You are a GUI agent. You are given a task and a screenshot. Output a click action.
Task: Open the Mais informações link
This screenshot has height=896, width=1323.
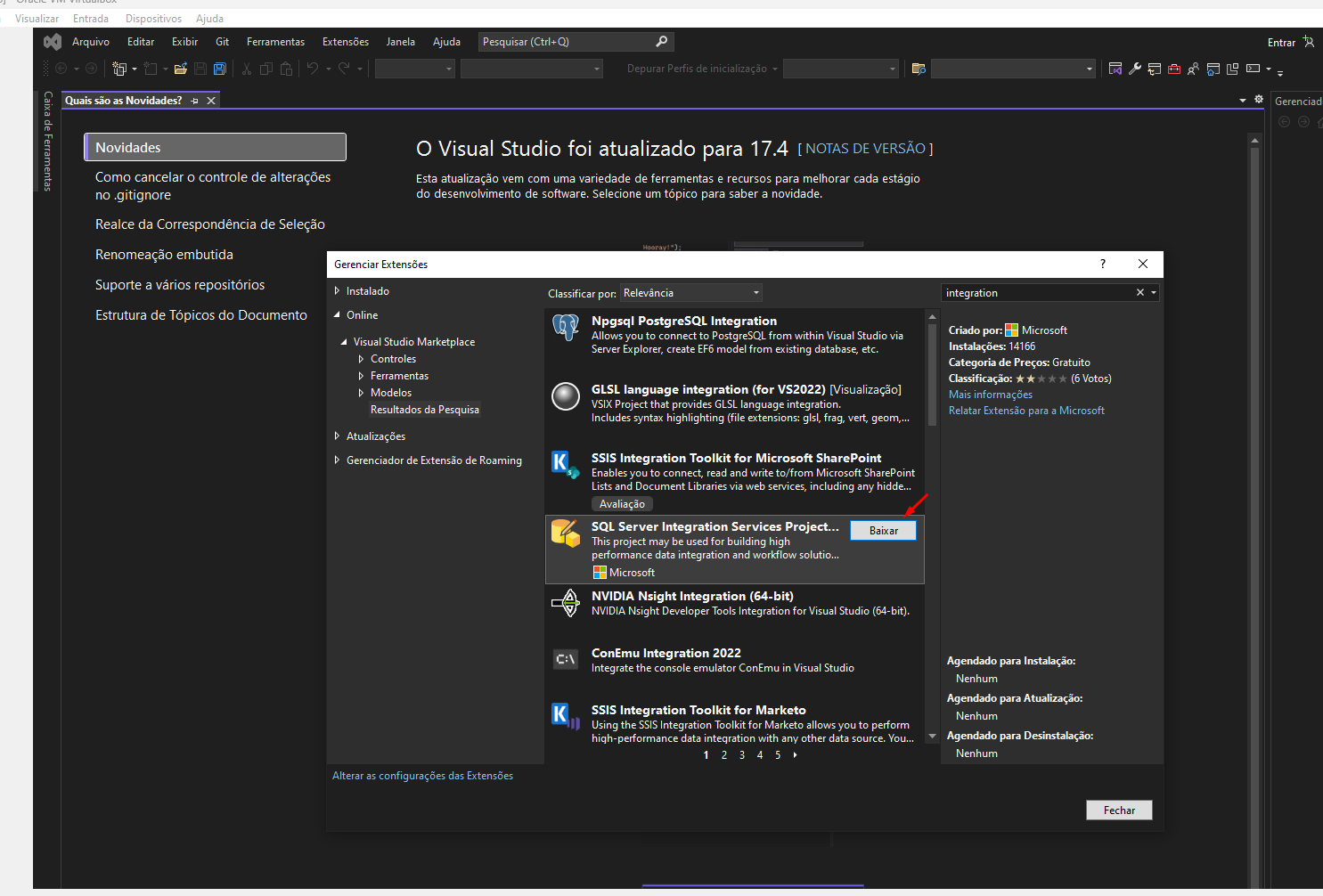tap(991, 395)
